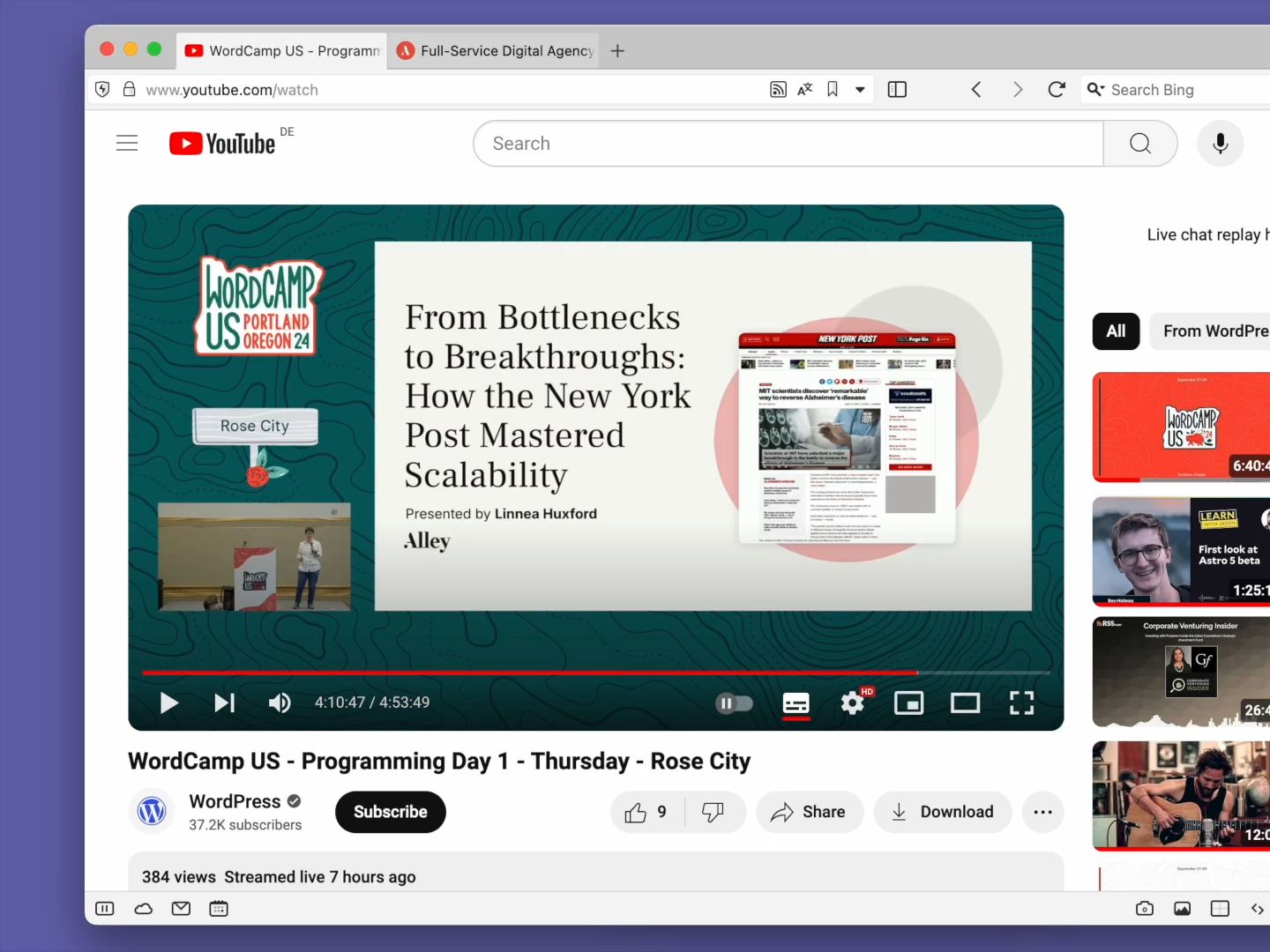Switch to WordCamp US browser tab

[x=282, y=51]
